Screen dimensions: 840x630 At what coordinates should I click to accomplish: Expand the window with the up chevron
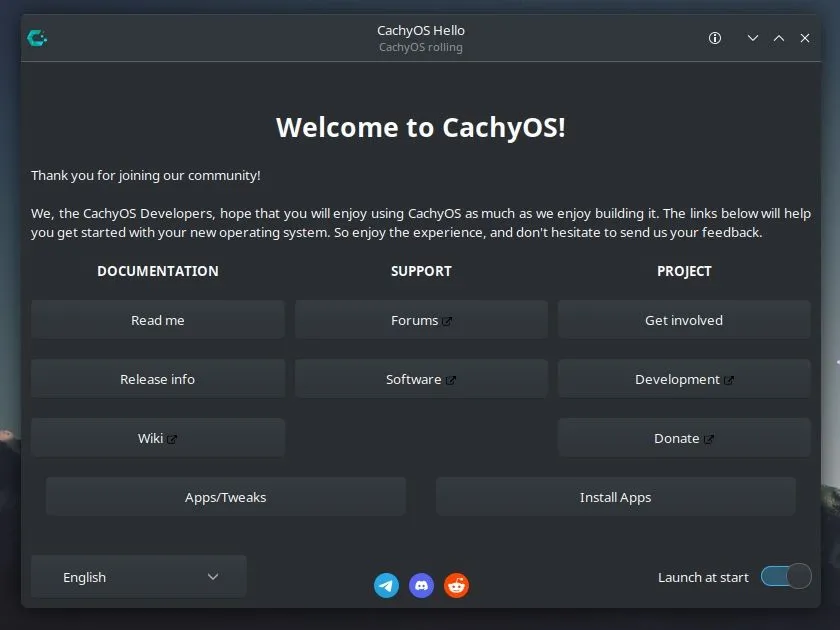(778, 37)
